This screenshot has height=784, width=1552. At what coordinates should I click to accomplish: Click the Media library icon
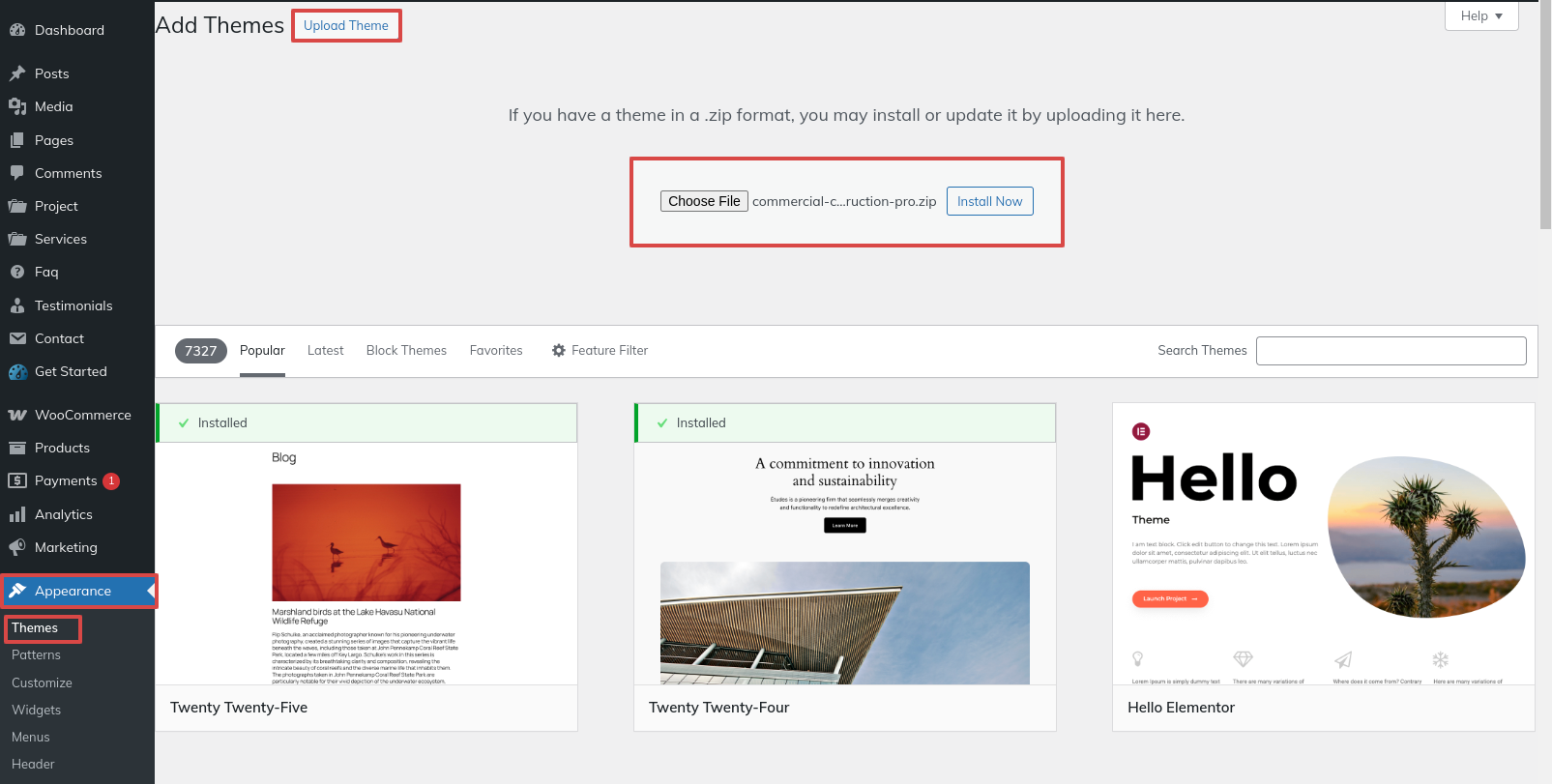click(17, 106)
